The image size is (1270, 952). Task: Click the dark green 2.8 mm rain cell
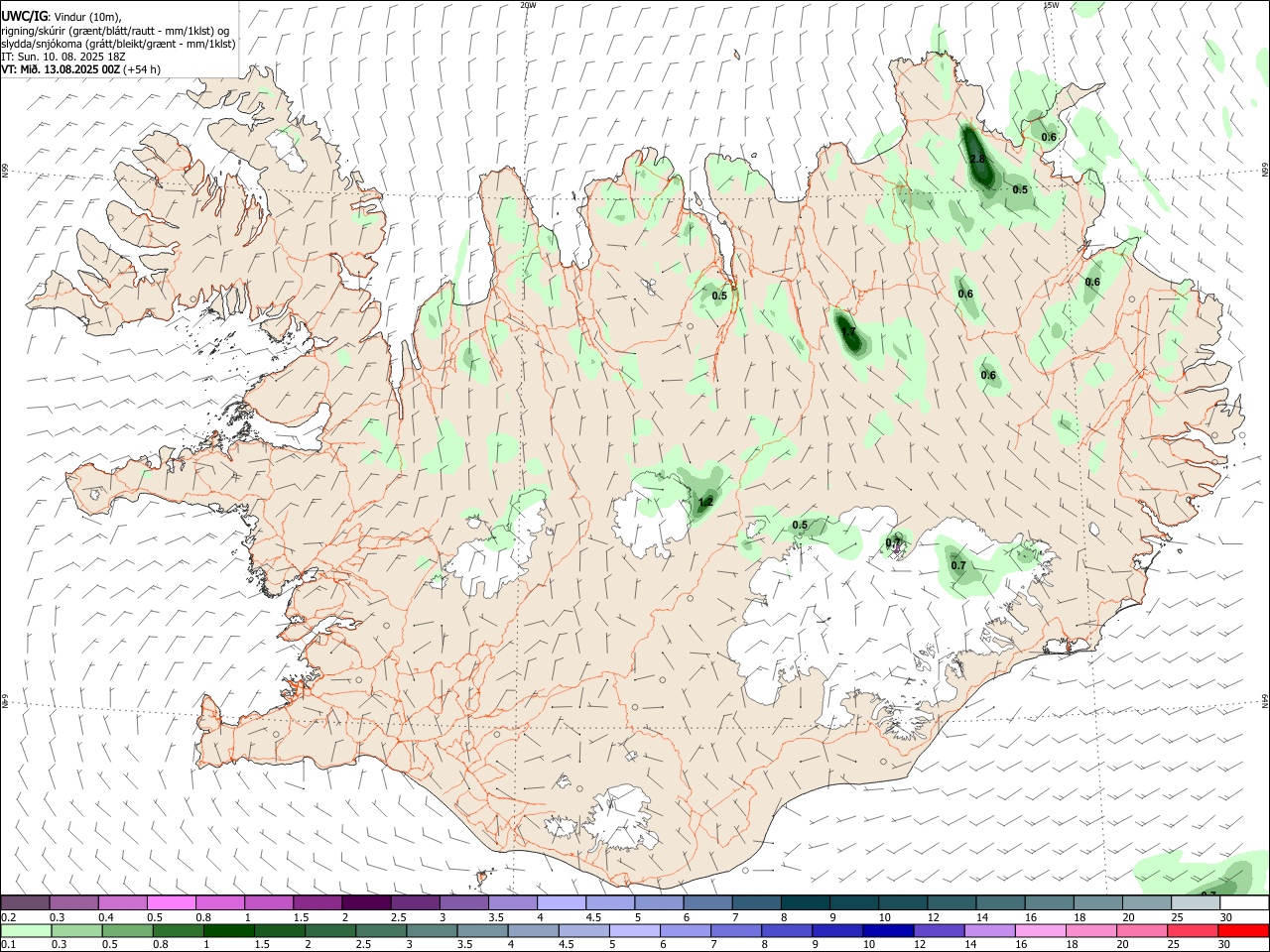click(978, 159)
